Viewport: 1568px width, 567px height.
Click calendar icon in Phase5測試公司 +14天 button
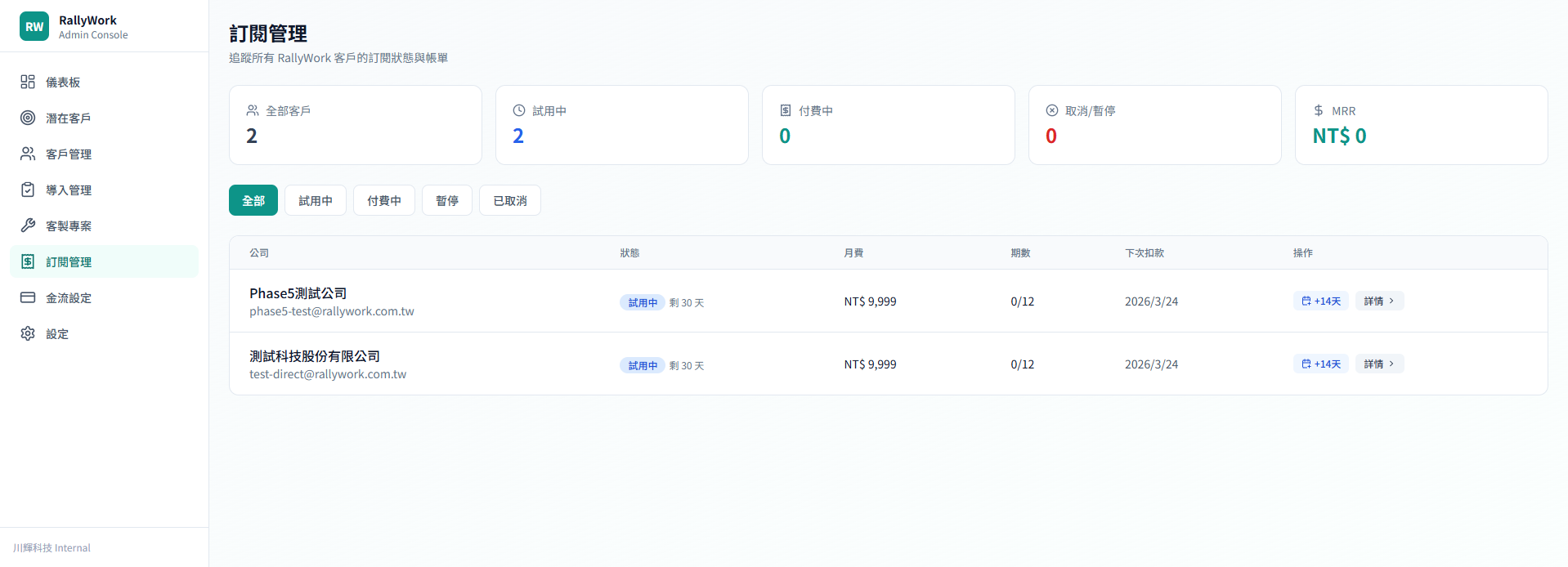tap(1306, 301)
